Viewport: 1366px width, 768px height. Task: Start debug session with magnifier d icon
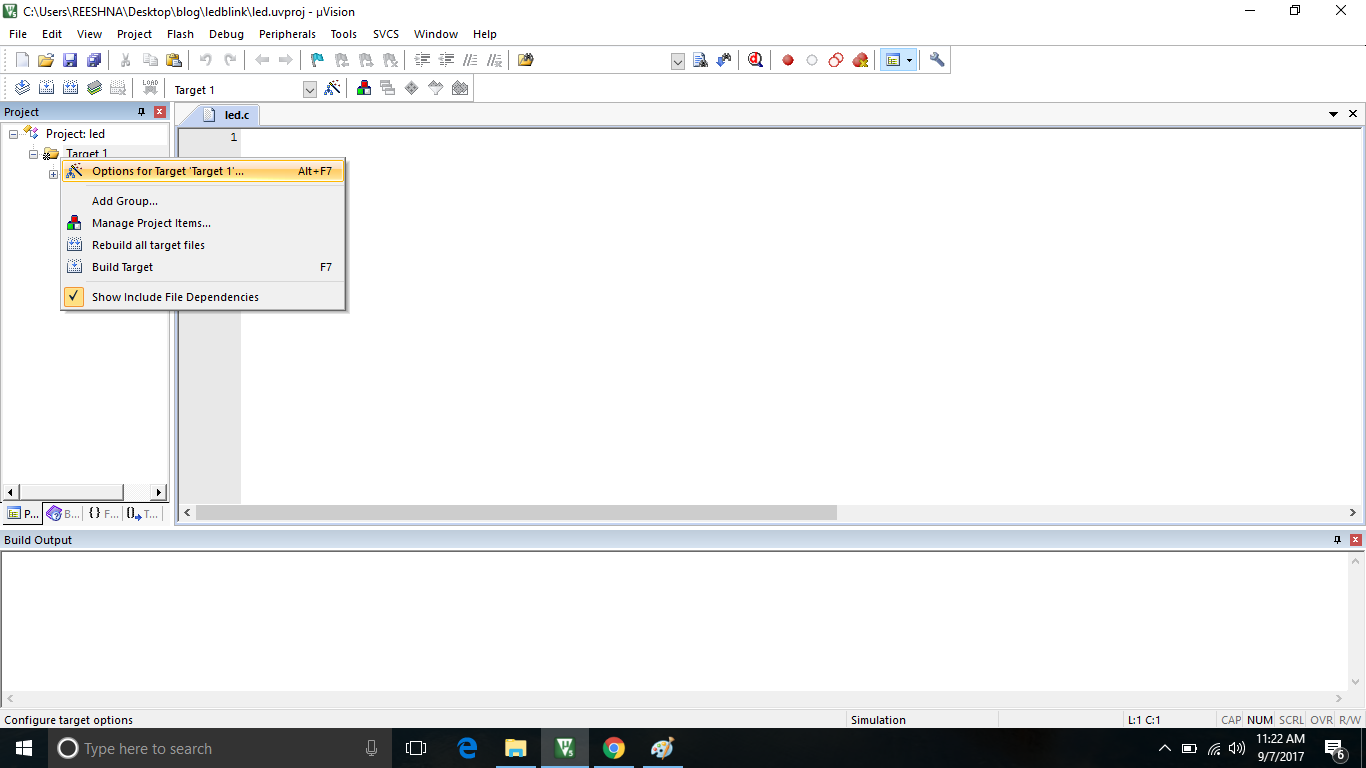[x=755, y=60]
